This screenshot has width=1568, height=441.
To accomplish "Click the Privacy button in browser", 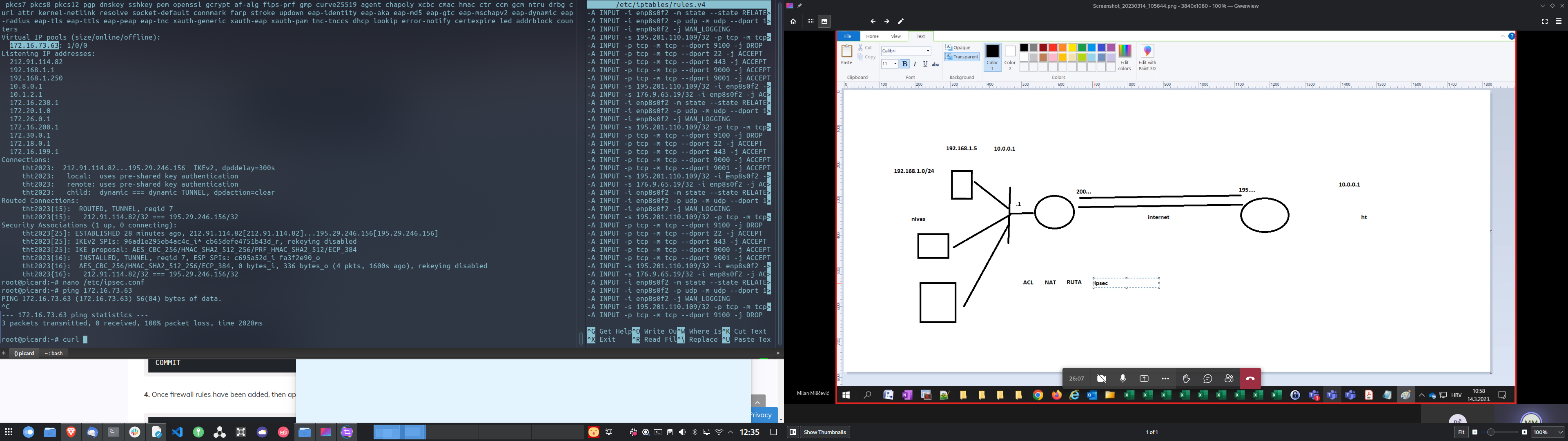I will tap(762, 415).
